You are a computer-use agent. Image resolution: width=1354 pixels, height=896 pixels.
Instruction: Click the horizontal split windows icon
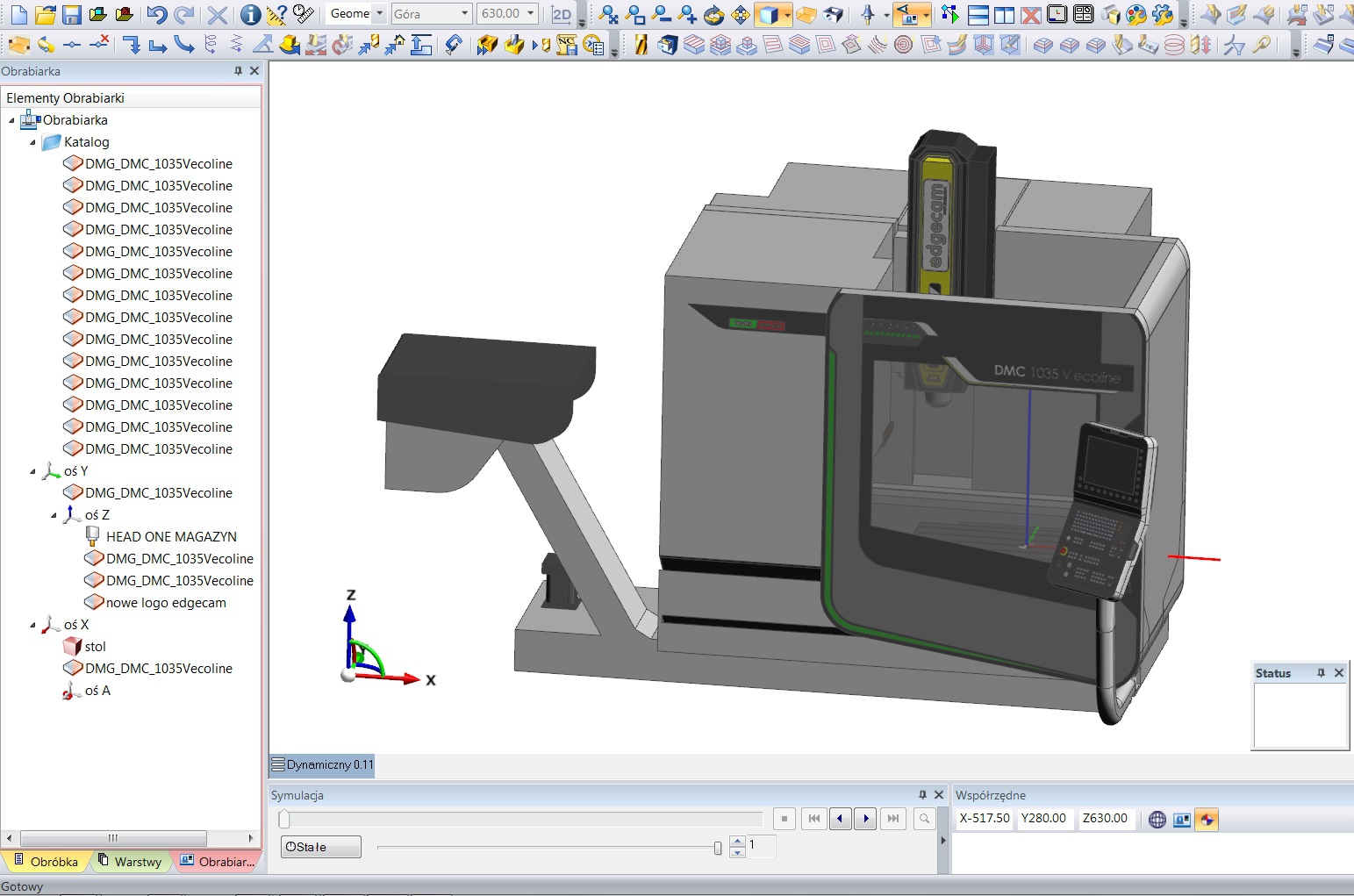(978, 14)
